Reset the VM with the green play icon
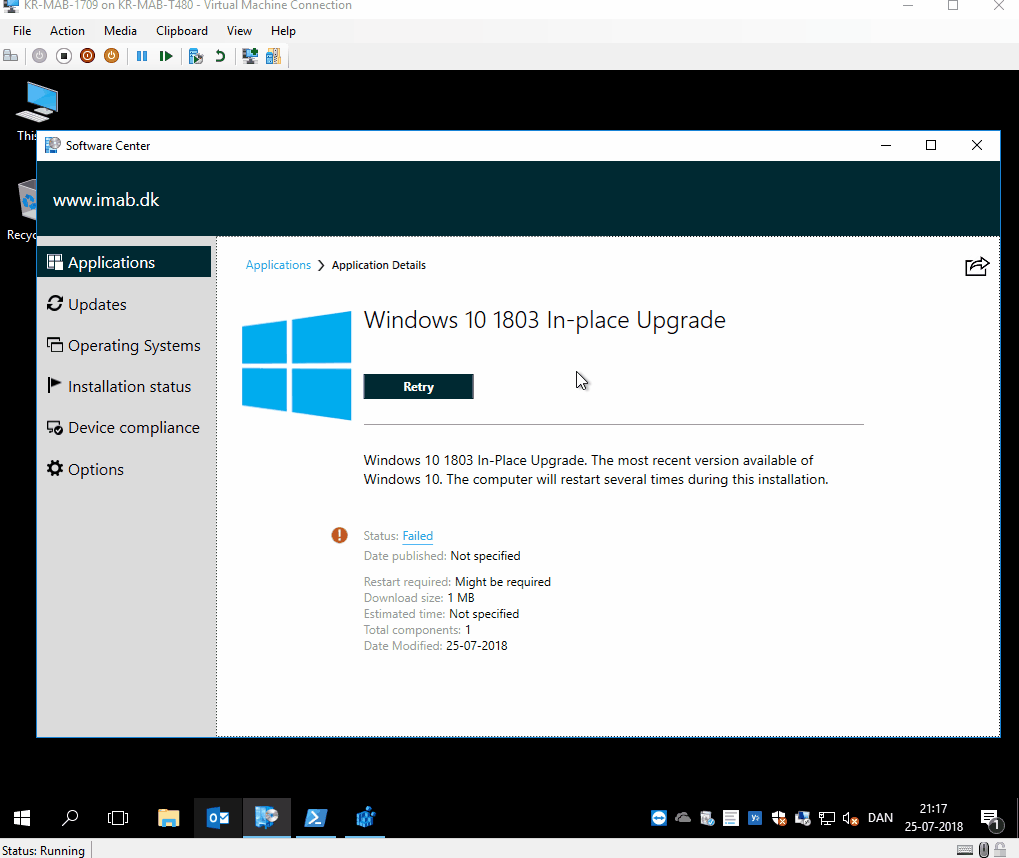 coord(166,56)
